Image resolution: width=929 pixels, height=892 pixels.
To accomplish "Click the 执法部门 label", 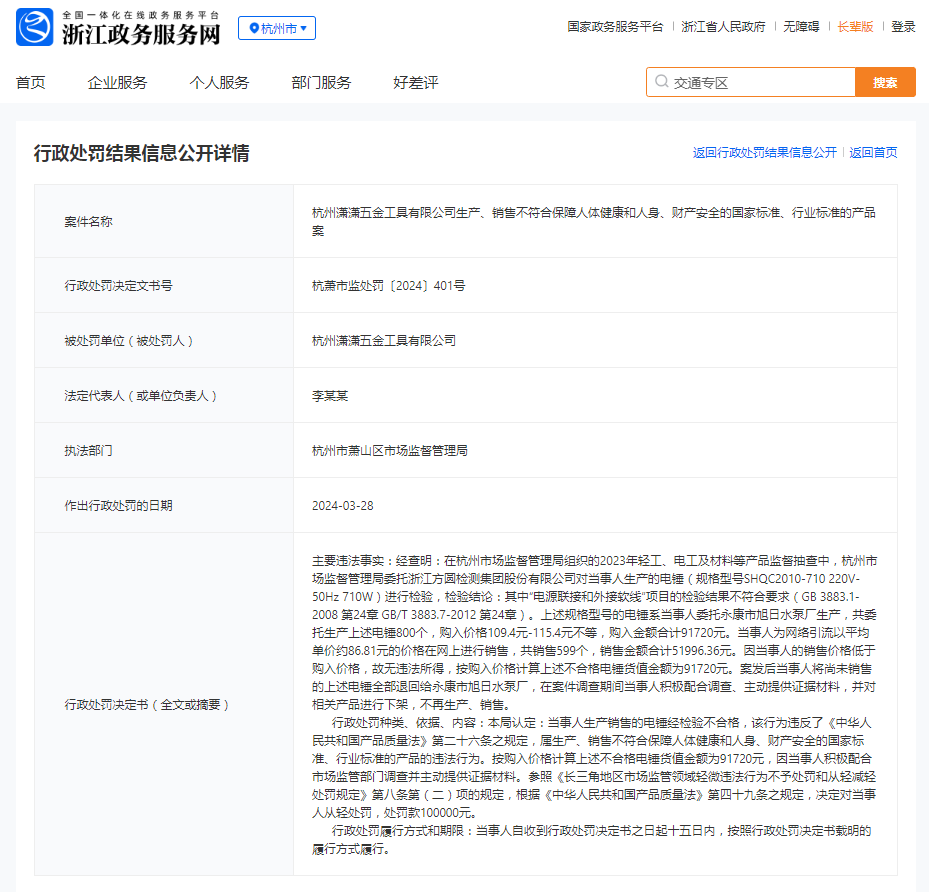I will (88, 451).
